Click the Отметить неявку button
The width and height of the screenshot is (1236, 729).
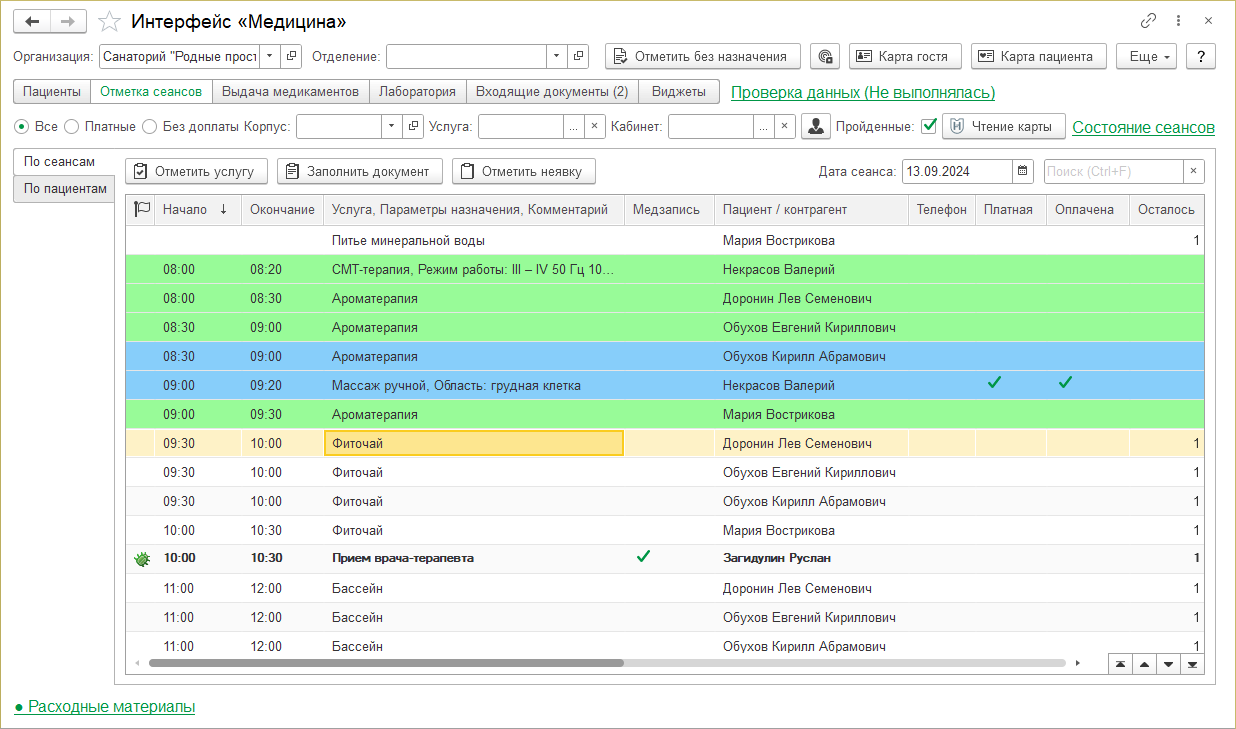pyautogui.click(x=524, y=171)
